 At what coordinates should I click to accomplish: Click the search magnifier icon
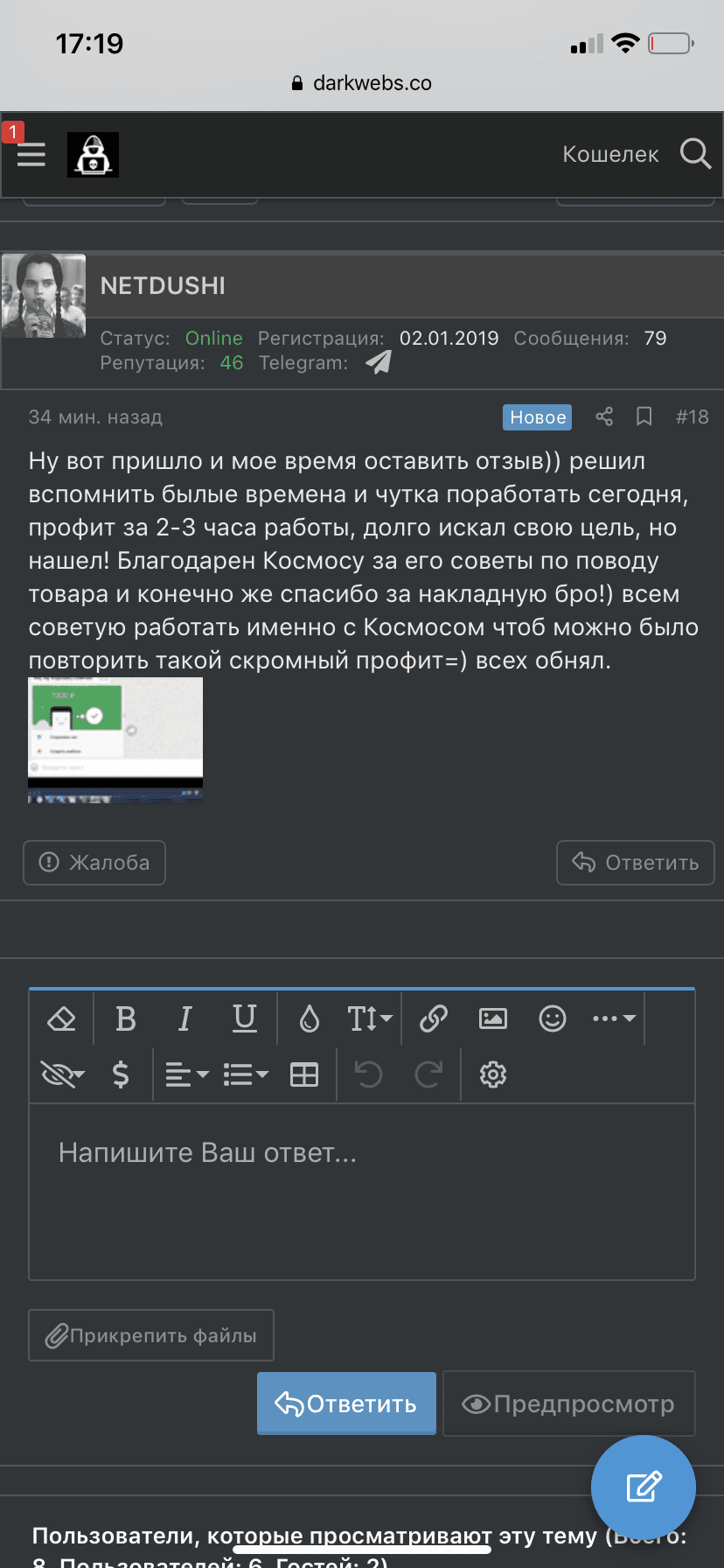tap(695, 154)
